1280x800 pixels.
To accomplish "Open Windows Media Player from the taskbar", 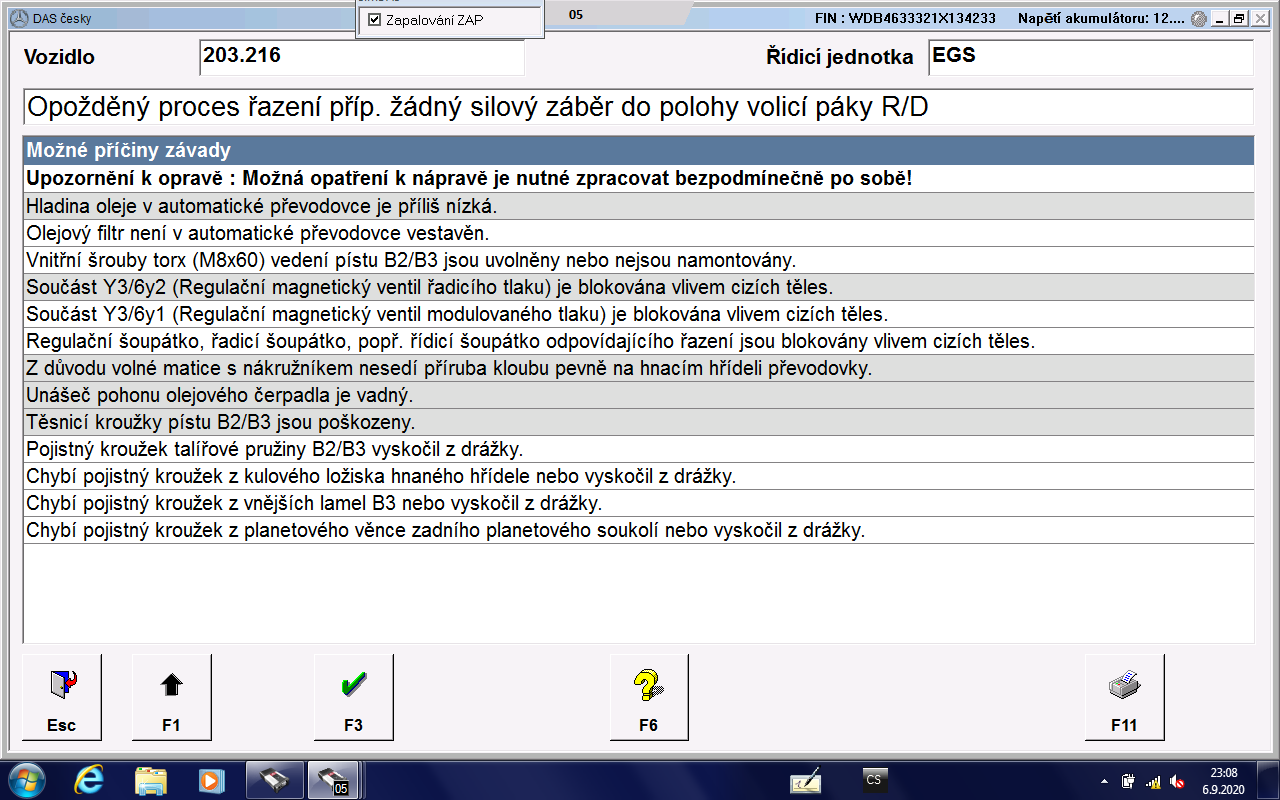I will (211, 779).
